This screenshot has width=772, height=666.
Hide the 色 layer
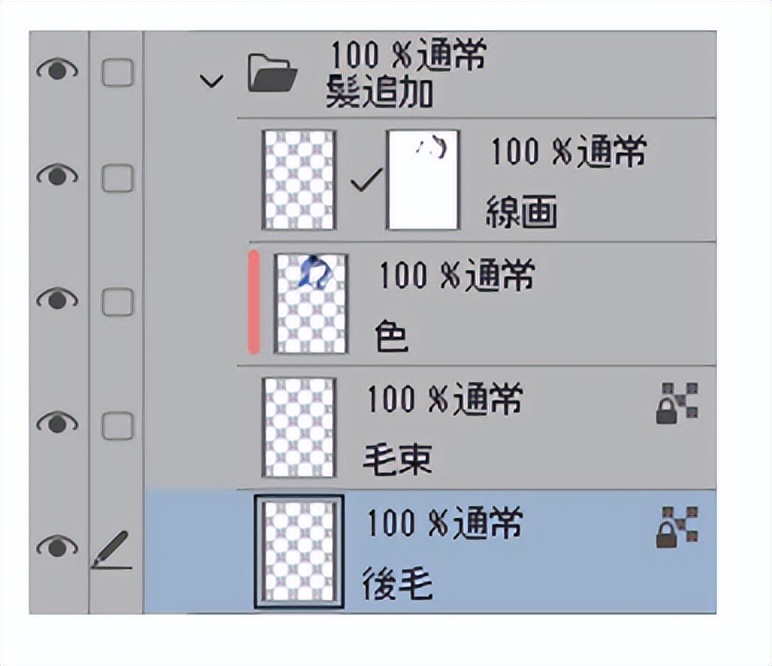click(x=57, y=299)
